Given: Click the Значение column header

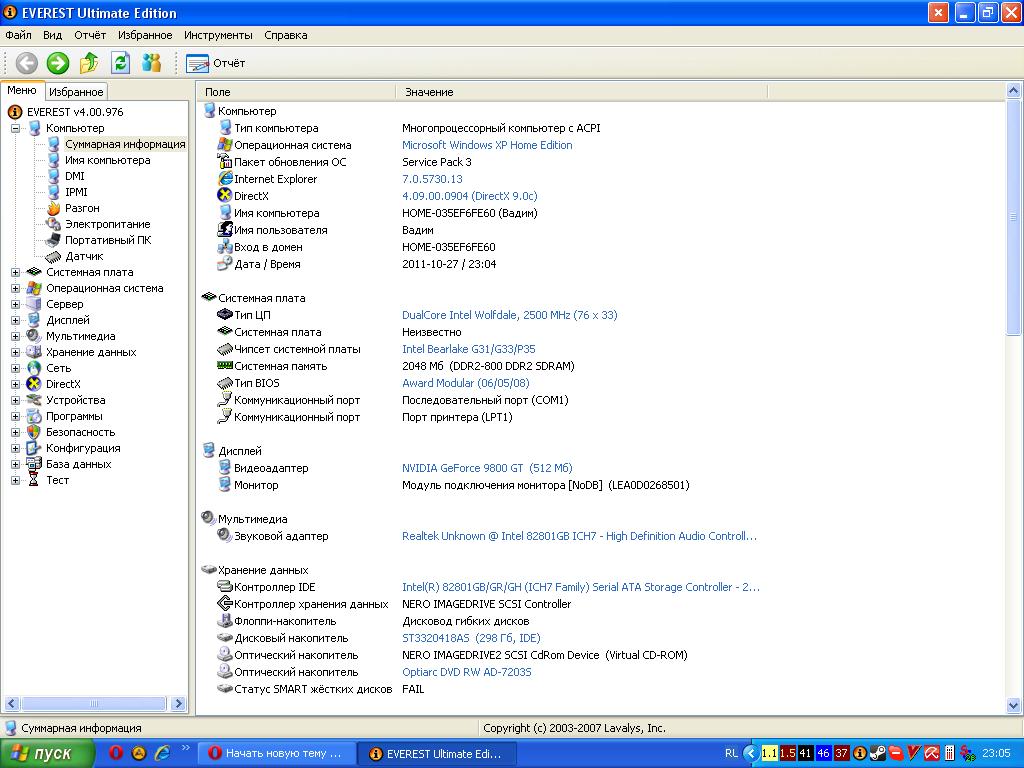Looking at the screenshot, I should (429, 92).
